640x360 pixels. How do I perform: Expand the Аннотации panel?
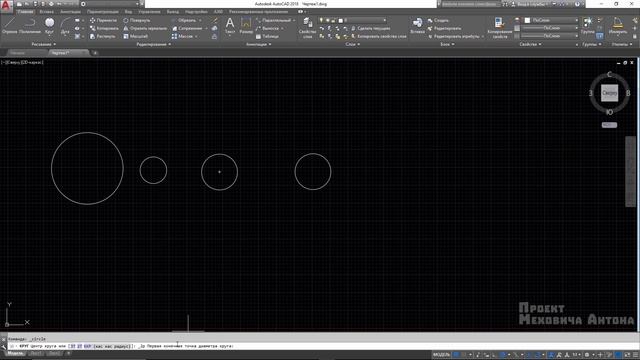click(258, 44)
